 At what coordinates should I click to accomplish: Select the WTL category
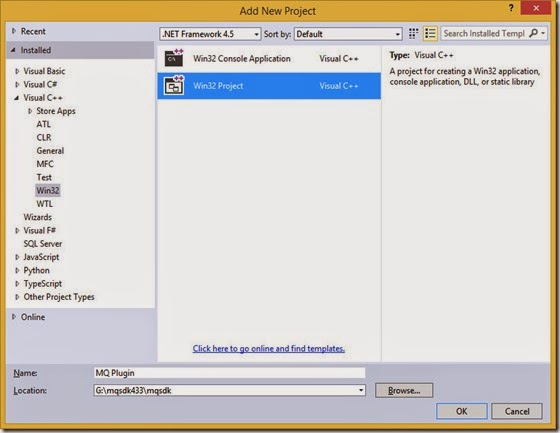[x=45, y=204]
